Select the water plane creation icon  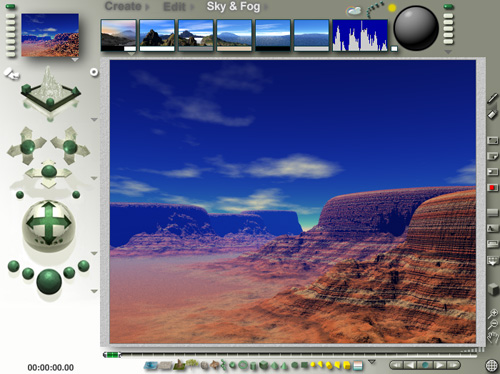click(151, 366)
